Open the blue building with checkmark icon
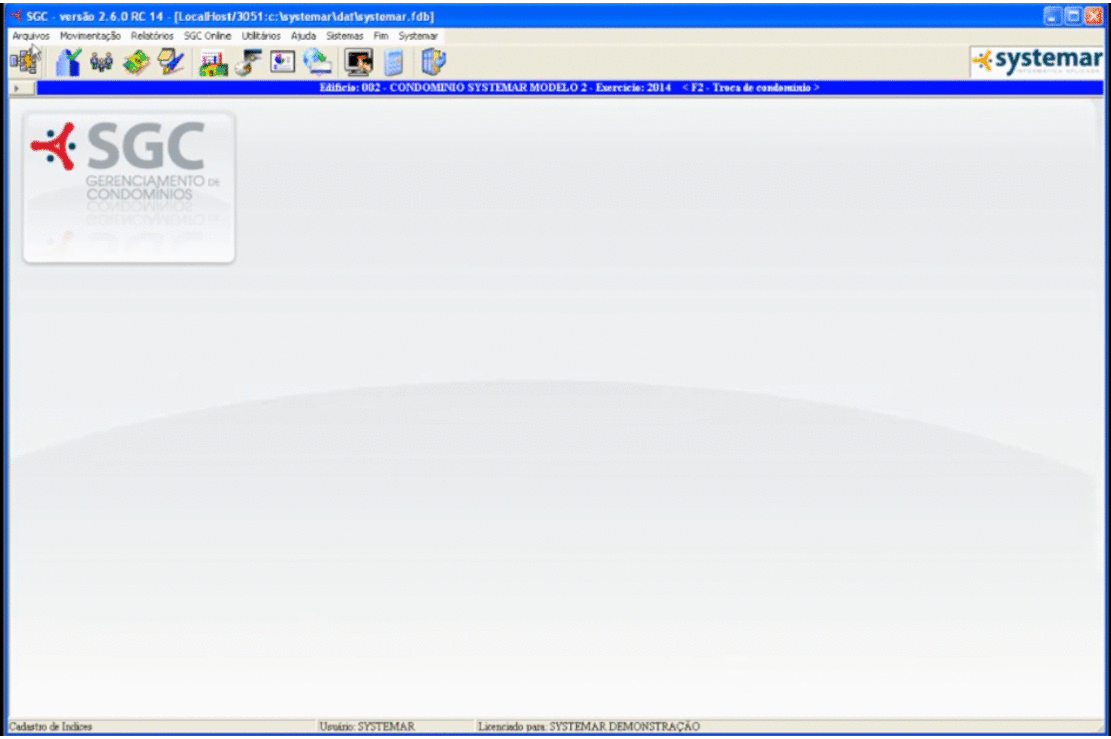 tap(69, 62)
